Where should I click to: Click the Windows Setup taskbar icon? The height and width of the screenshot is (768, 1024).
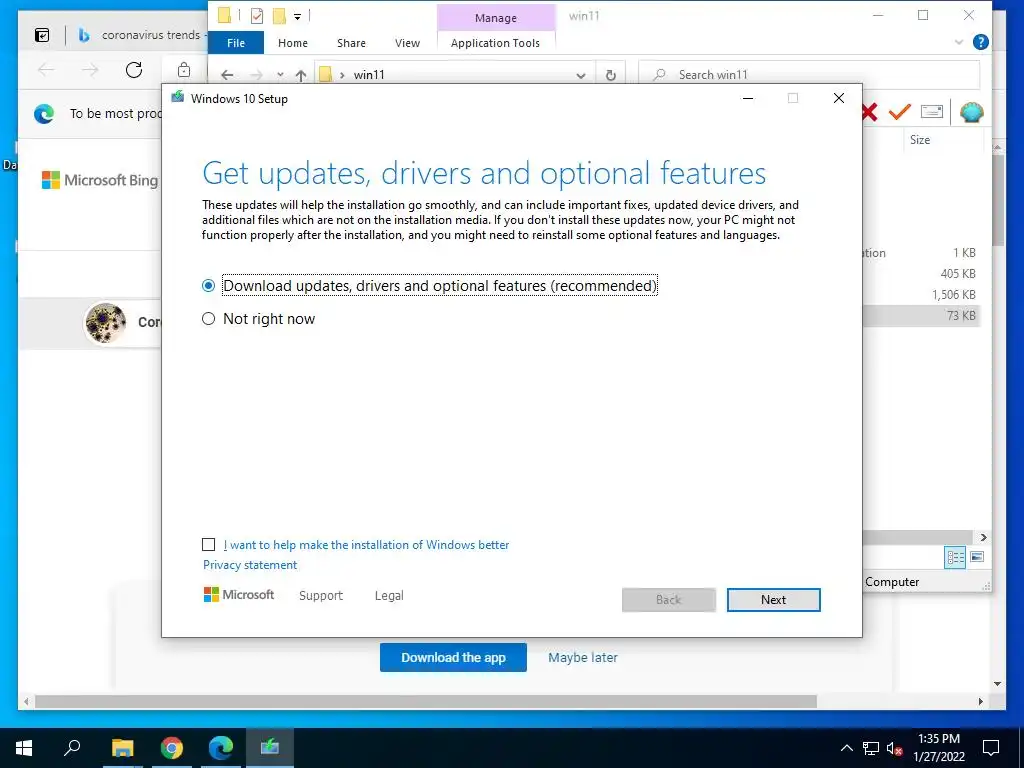pos(270,748)
